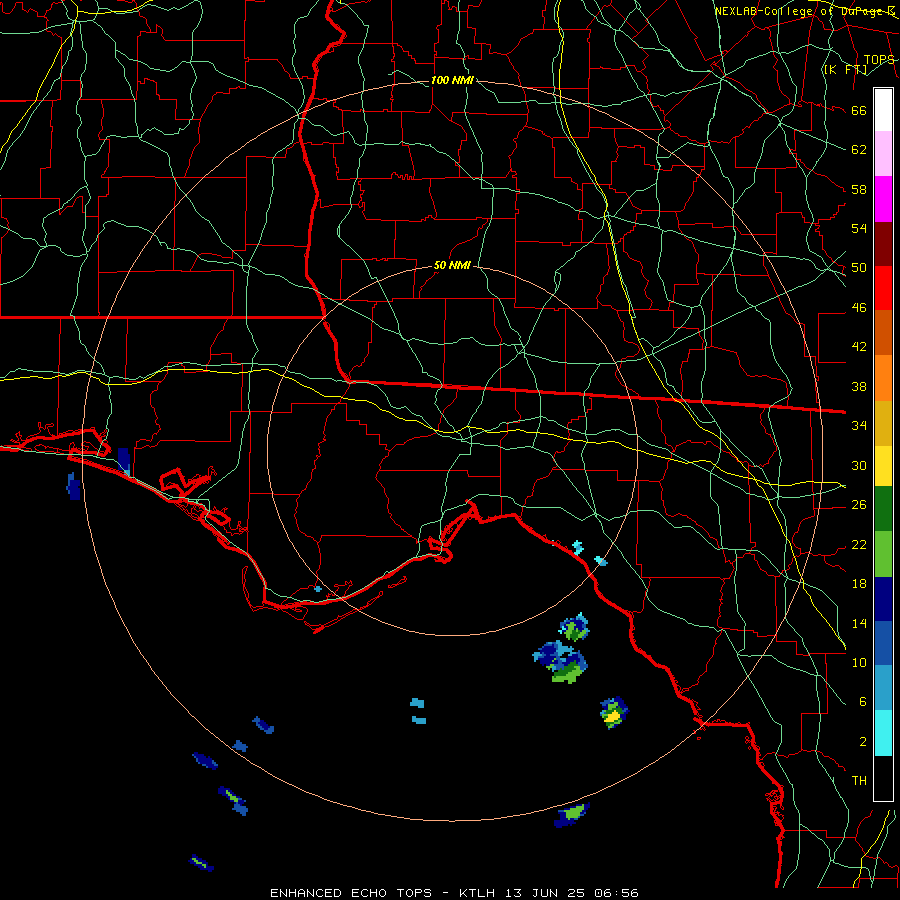
Task: Click the legend value 10
Action: coord(859,662)
